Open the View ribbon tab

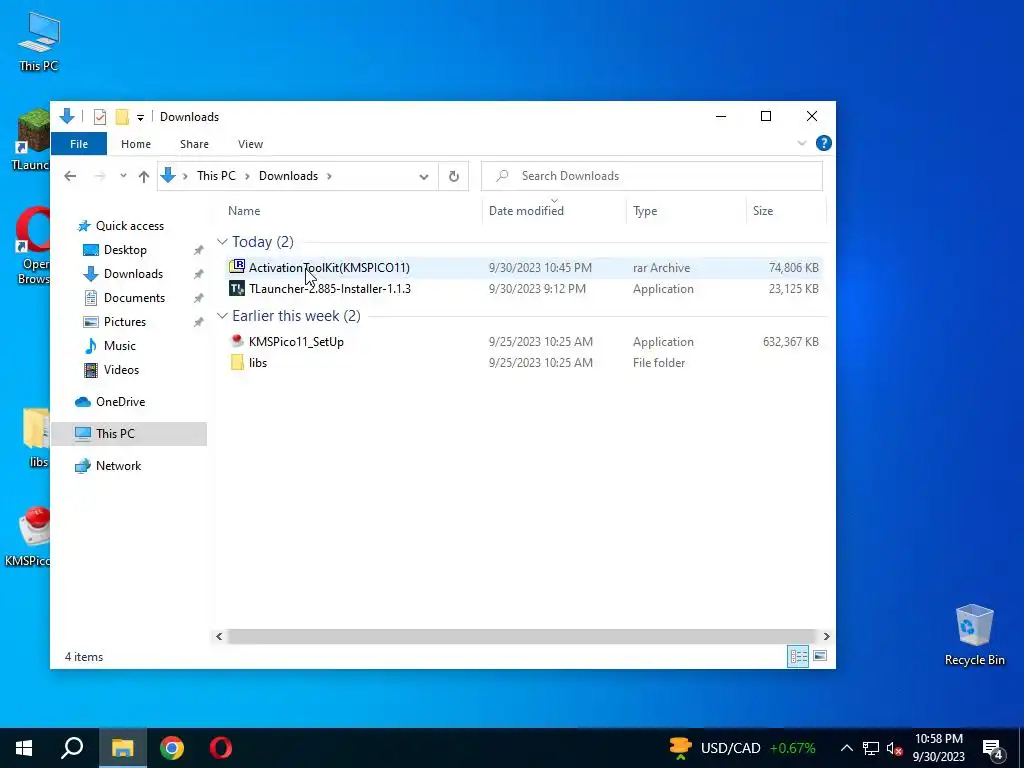coord(250,144)
